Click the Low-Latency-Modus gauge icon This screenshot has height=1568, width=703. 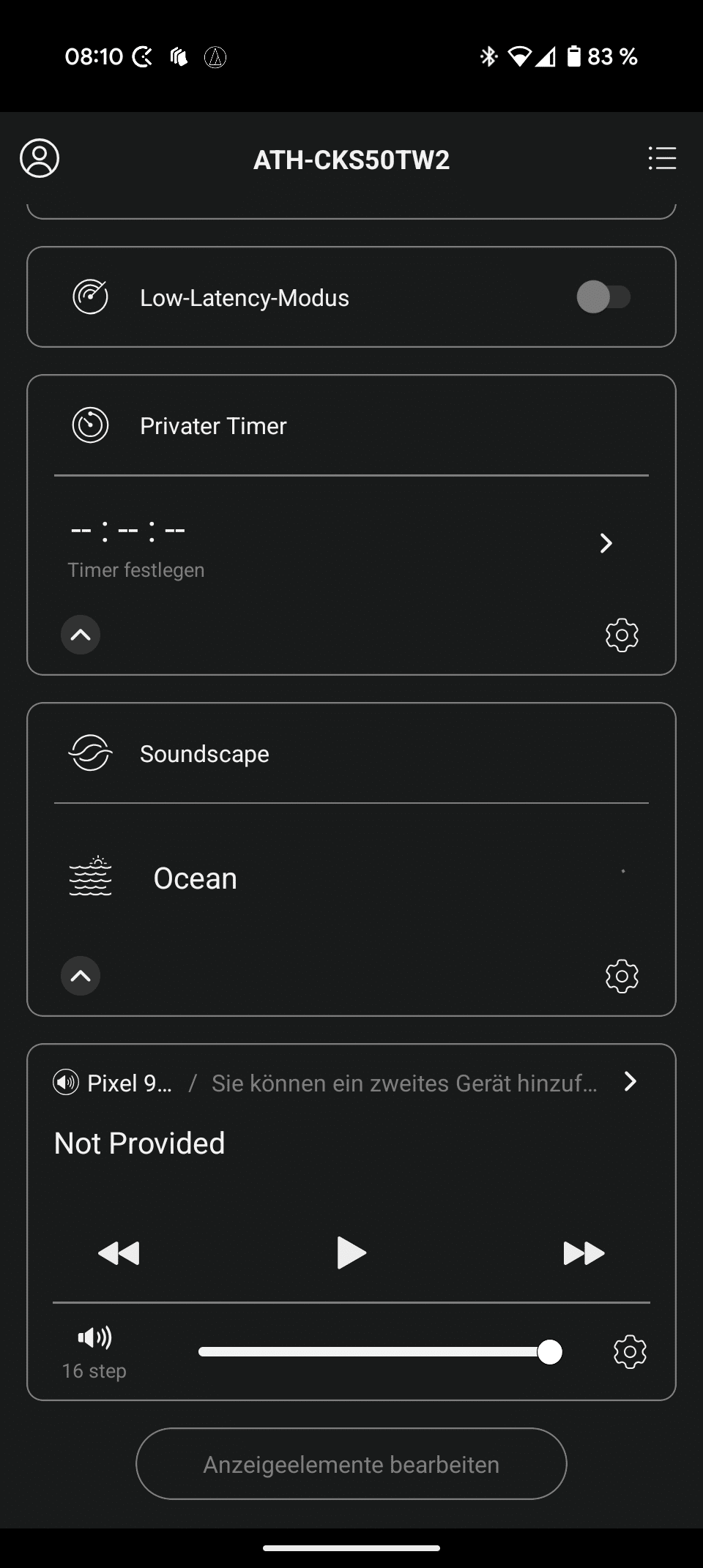(91, 297)
